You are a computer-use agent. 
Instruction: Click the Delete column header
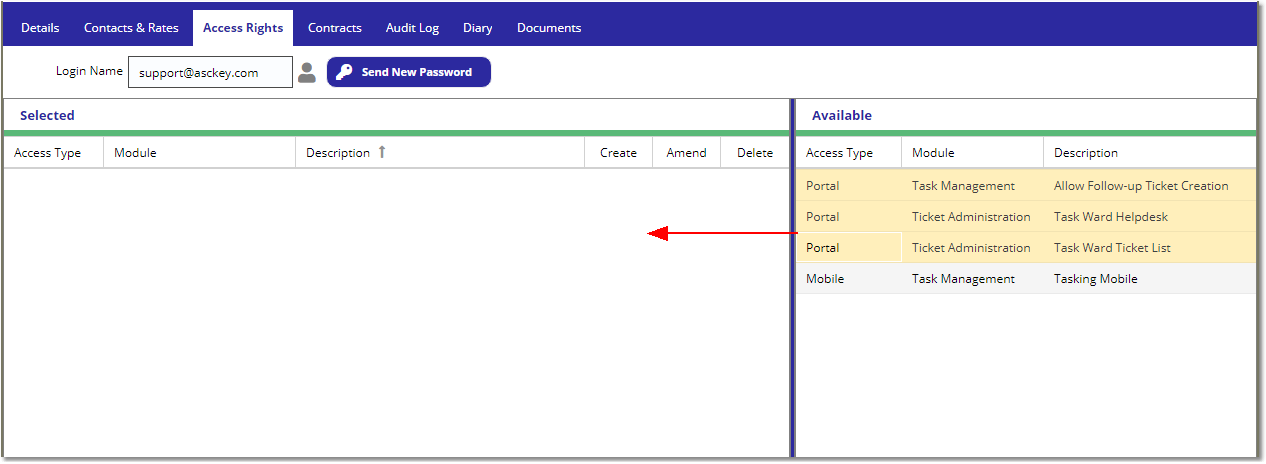click(x=755, y=153)
